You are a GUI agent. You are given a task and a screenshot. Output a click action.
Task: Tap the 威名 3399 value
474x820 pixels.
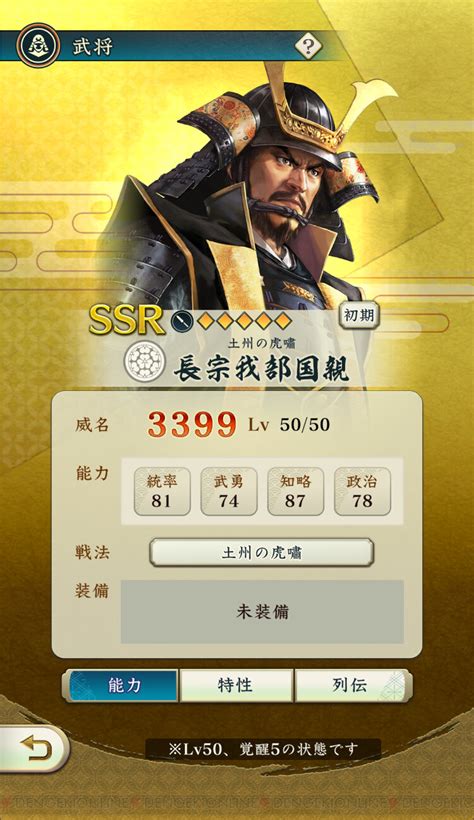192,424
